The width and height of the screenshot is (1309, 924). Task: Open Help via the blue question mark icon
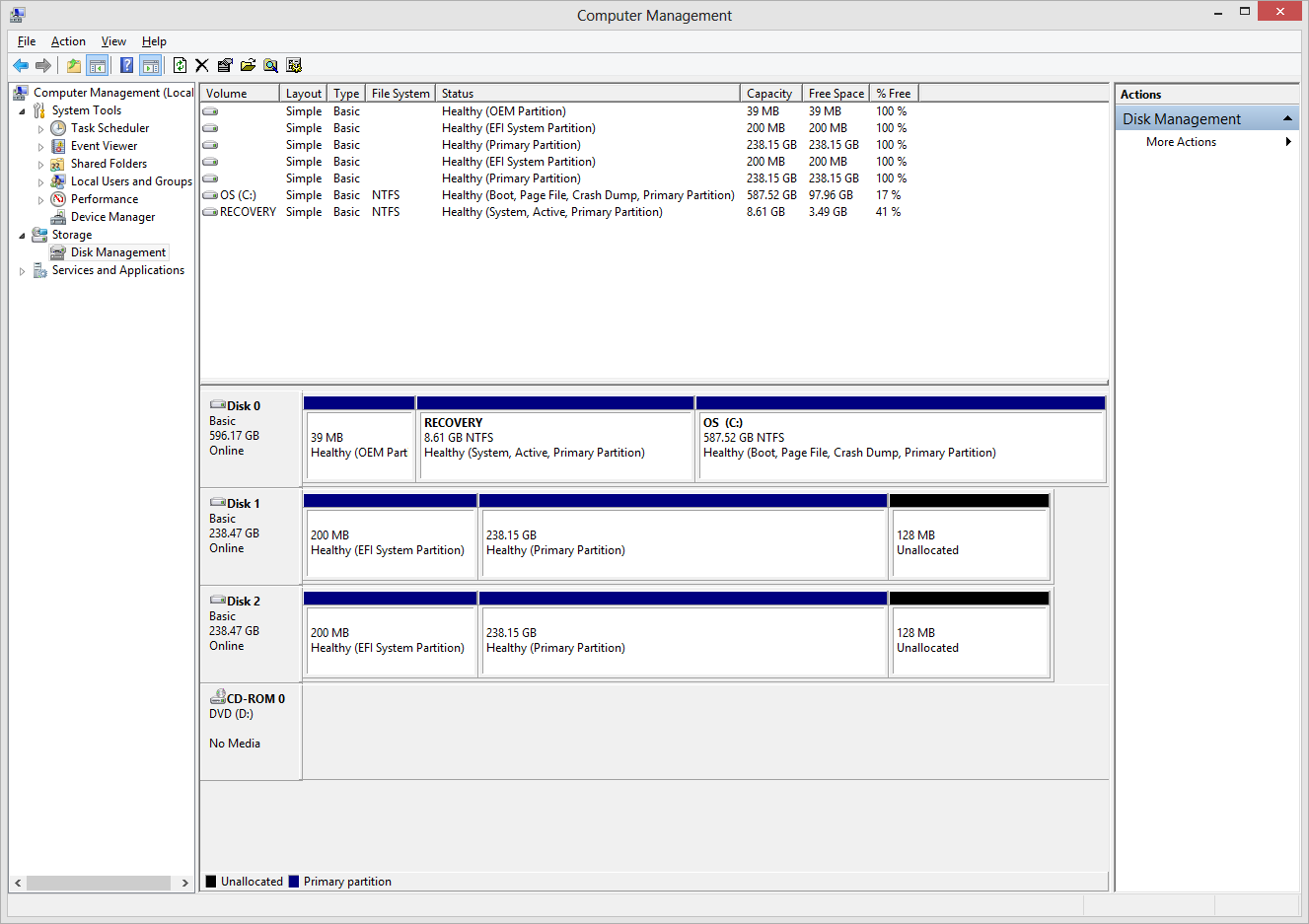point(126,65)
